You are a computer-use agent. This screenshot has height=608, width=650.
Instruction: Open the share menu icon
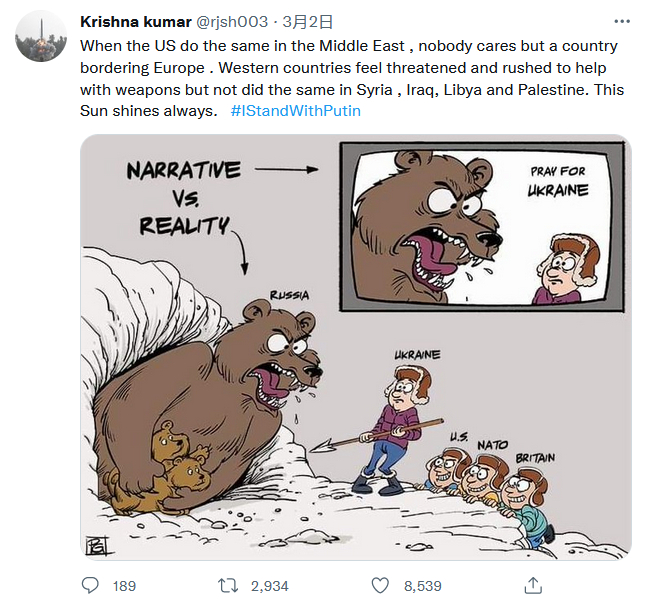pyautogui.click(x=533, y=585)
